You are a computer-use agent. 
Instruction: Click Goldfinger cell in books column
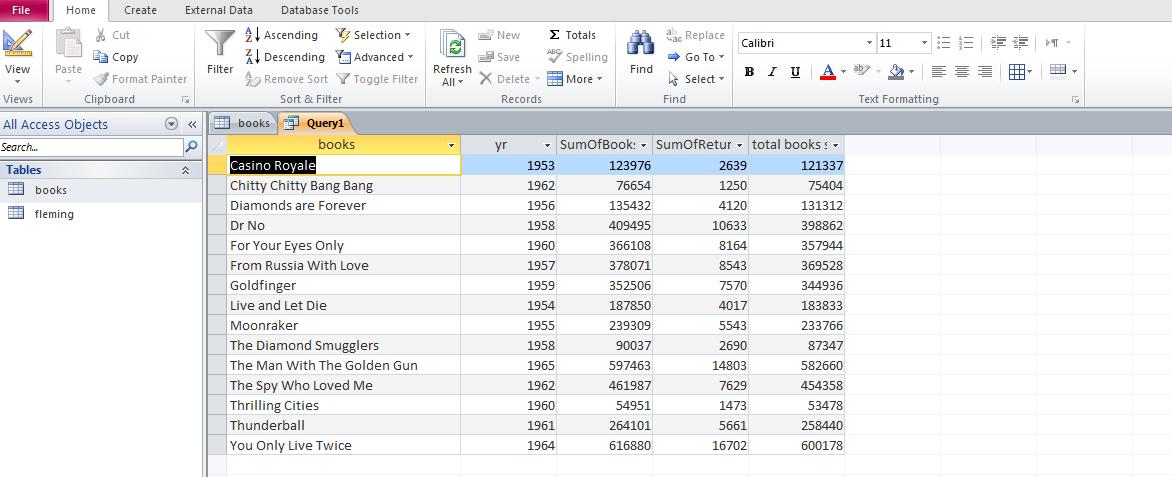tap(343, 285)
